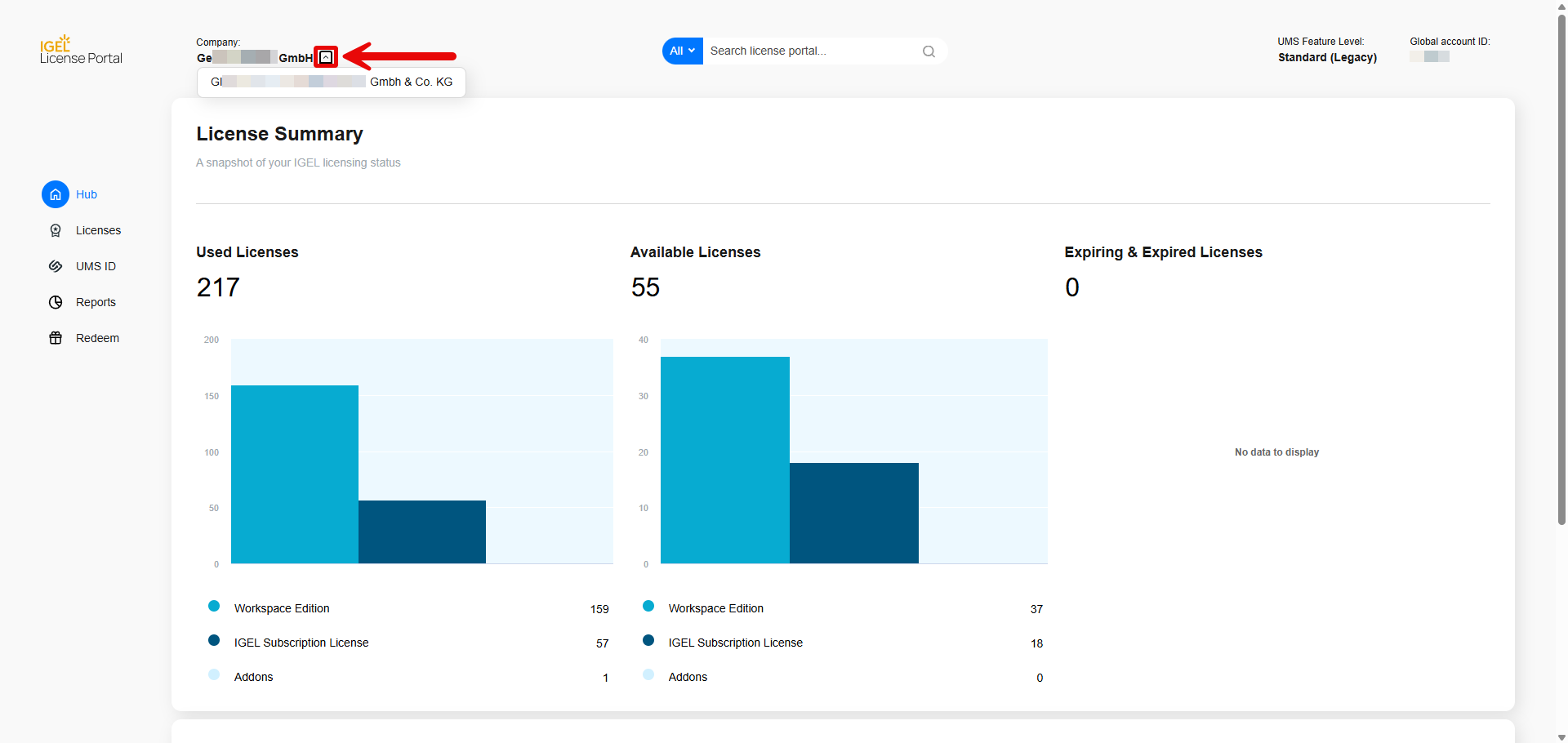This screenshot has height=743, width=1568.
Task: Click Available Licenses IGEL Subscription License legend dot
Action: (x=648, y=640)
